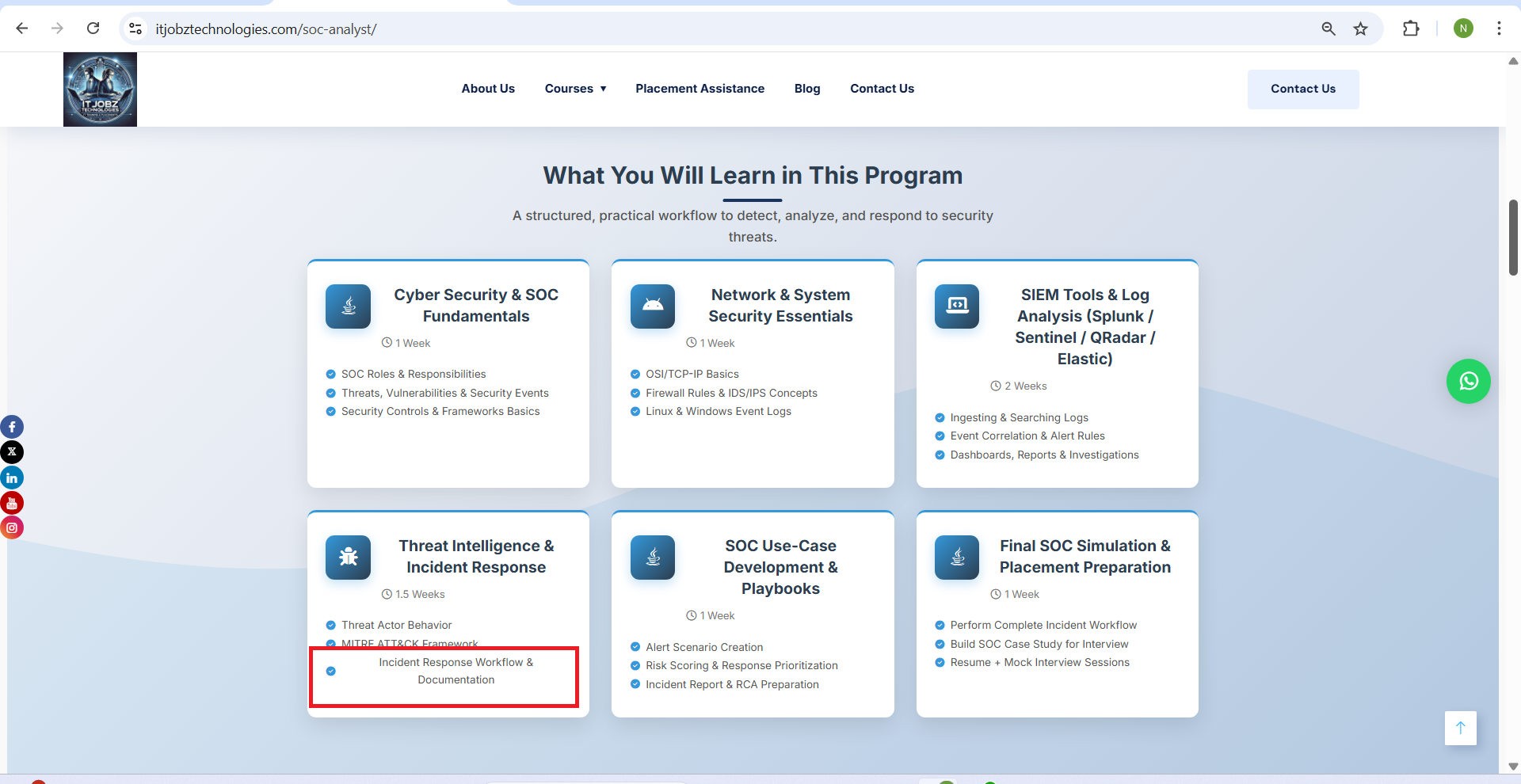This screenshot has height=784, width=1521.
Task: Click the X (Twitter) social sidebar icon
Action: click(12, 452)
